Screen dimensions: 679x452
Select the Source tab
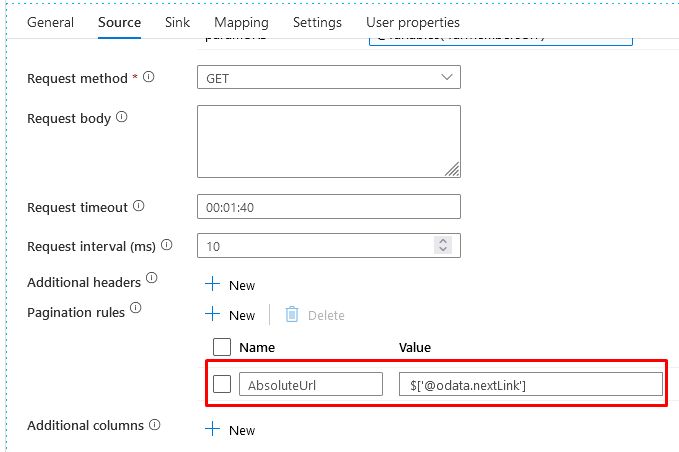pos(119,23)
